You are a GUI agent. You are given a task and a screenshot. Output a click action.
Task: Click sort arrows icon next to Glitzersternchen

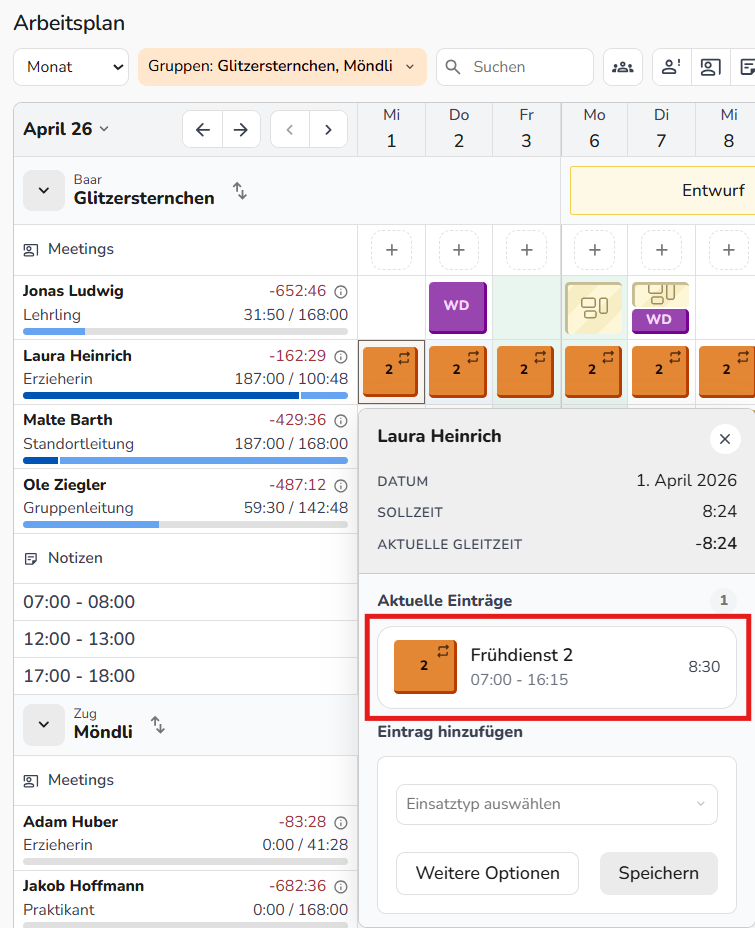point(240,190)
